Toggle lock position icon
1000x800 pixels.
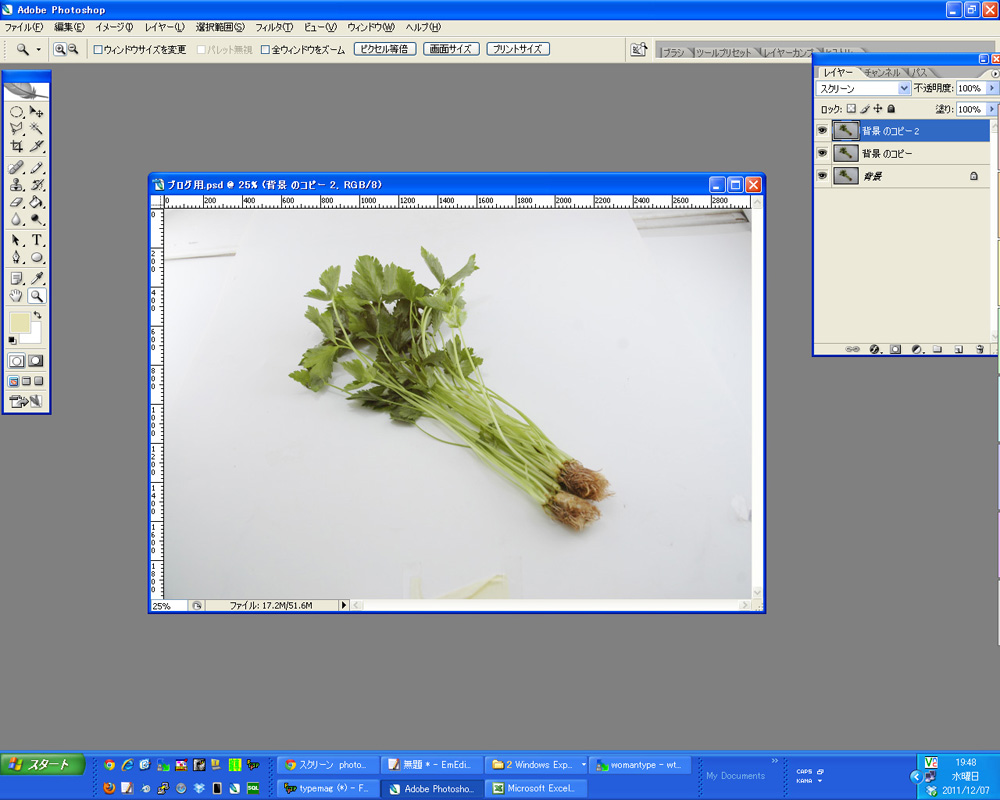[878, 109]
